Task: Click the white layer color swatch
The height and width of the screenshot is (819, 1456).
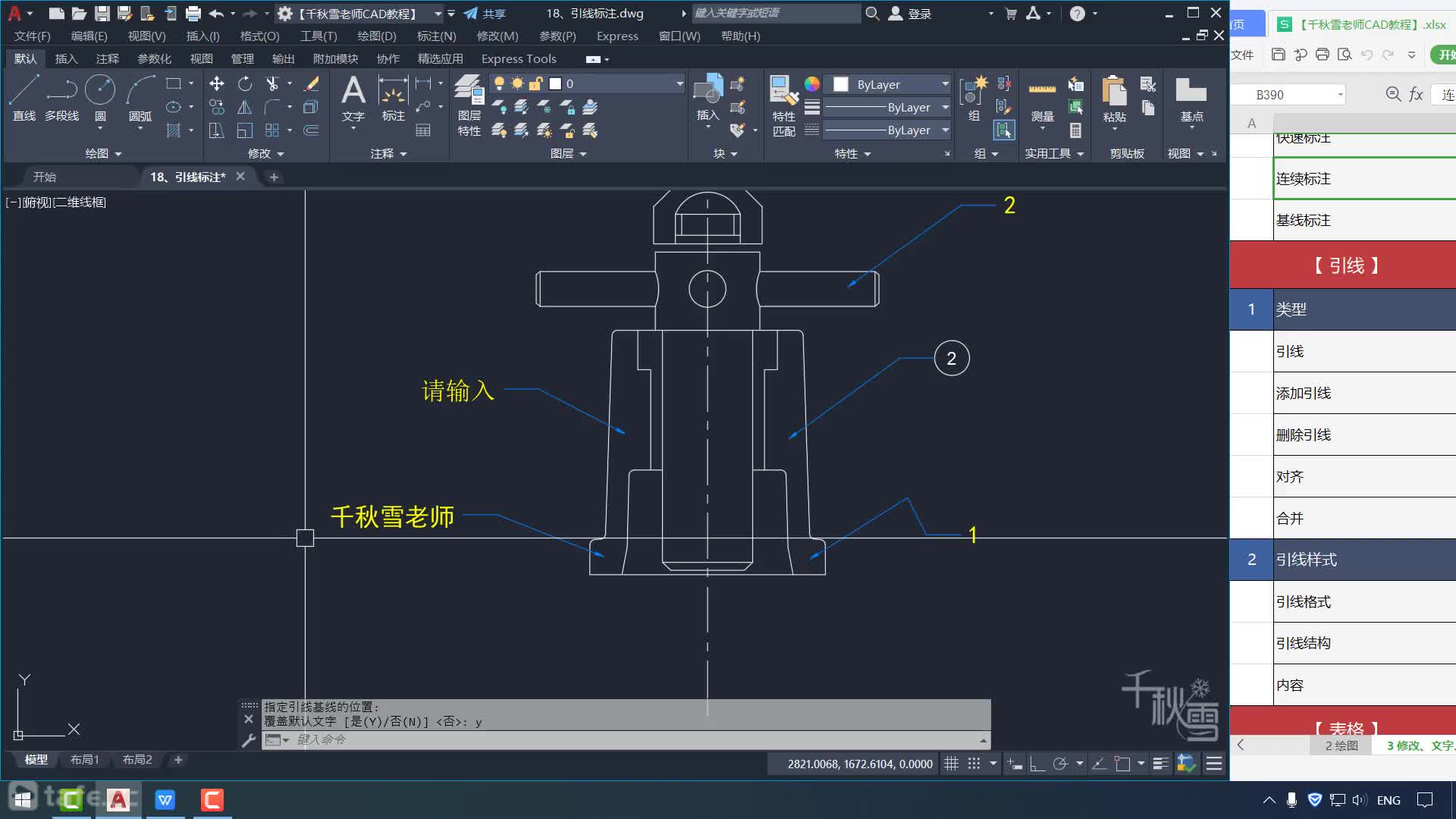Action: (555, 83)
